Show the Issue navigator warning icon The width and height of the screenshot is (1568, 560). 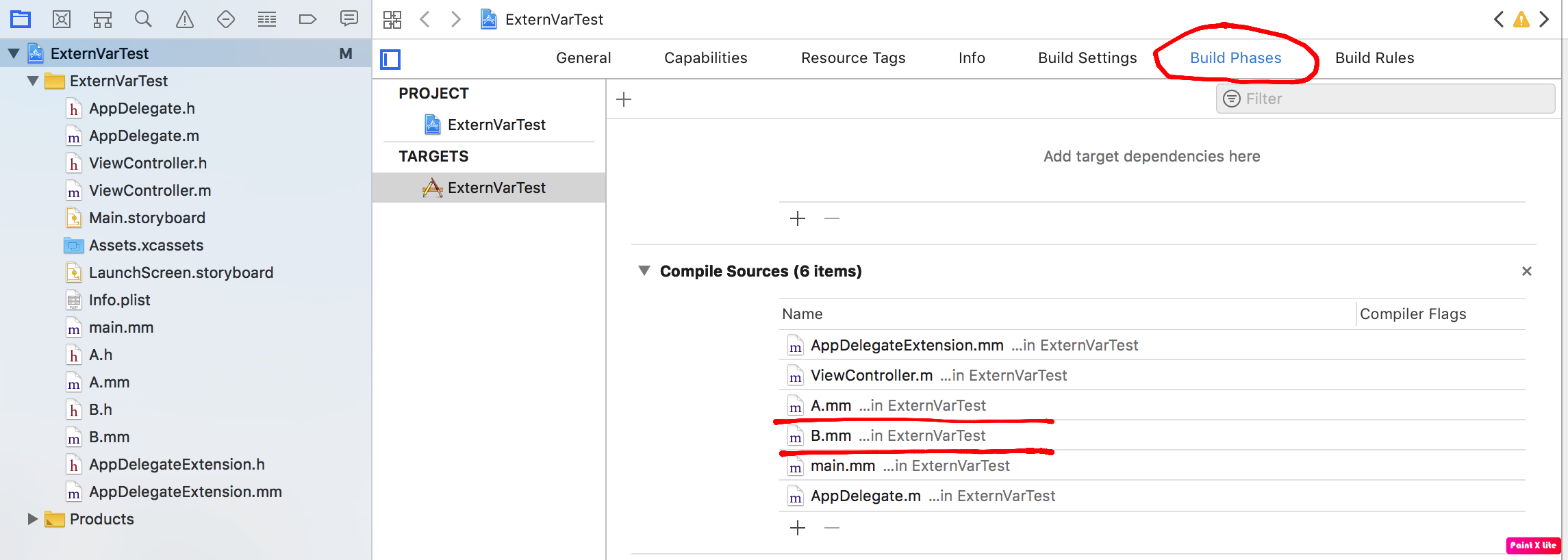tap(185, 19)
